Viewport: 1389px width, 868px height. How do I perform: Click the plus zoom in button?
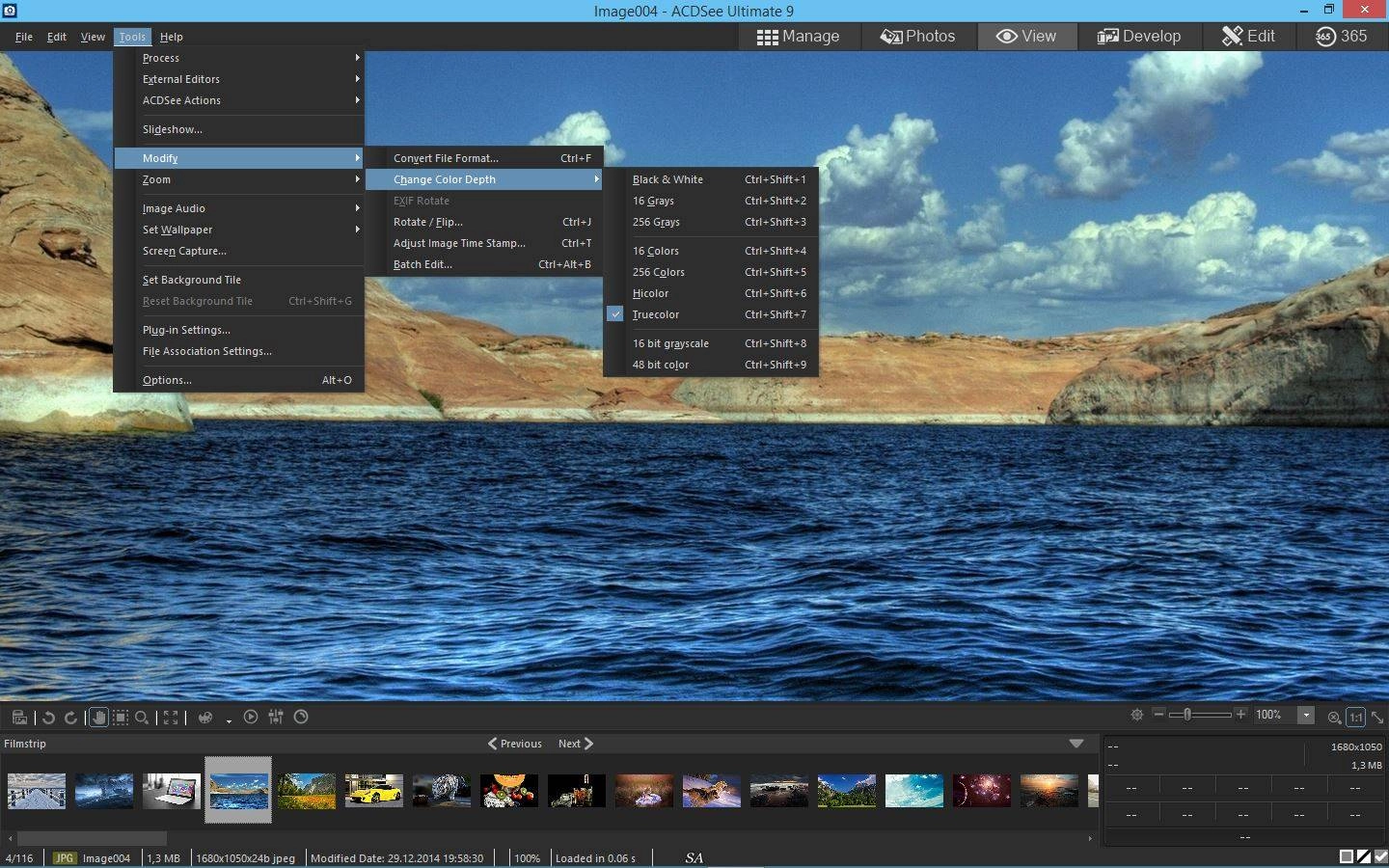click(1240, 714)
